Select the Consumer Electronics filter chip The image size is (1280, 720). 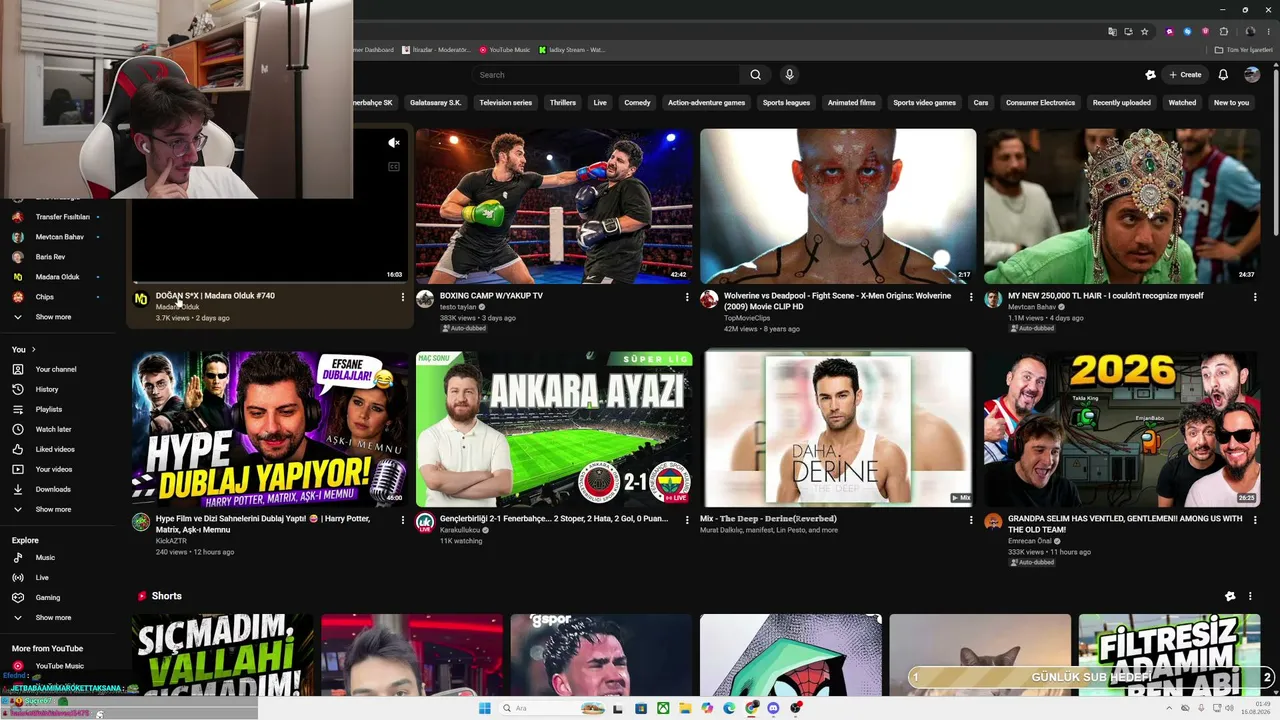(1040, 103)
